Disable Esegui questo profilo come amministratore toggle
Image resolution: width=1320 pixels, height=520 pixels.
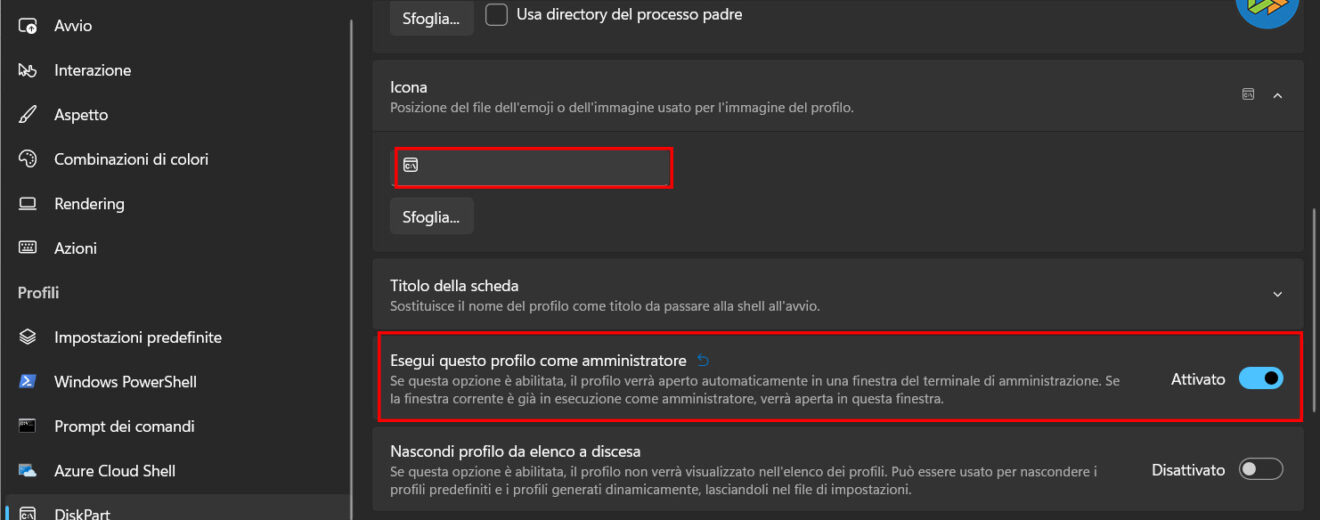tap(1260, 379)
